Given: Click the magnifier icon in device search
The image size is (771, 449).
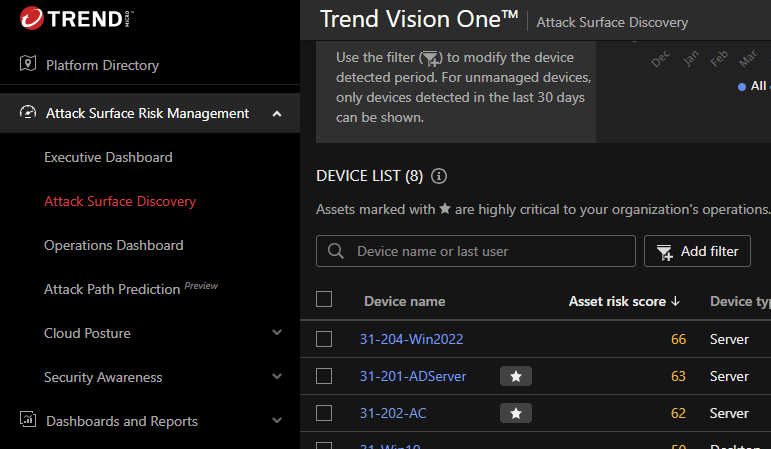Looking at the screenshot, I should [x=337, y=252].
